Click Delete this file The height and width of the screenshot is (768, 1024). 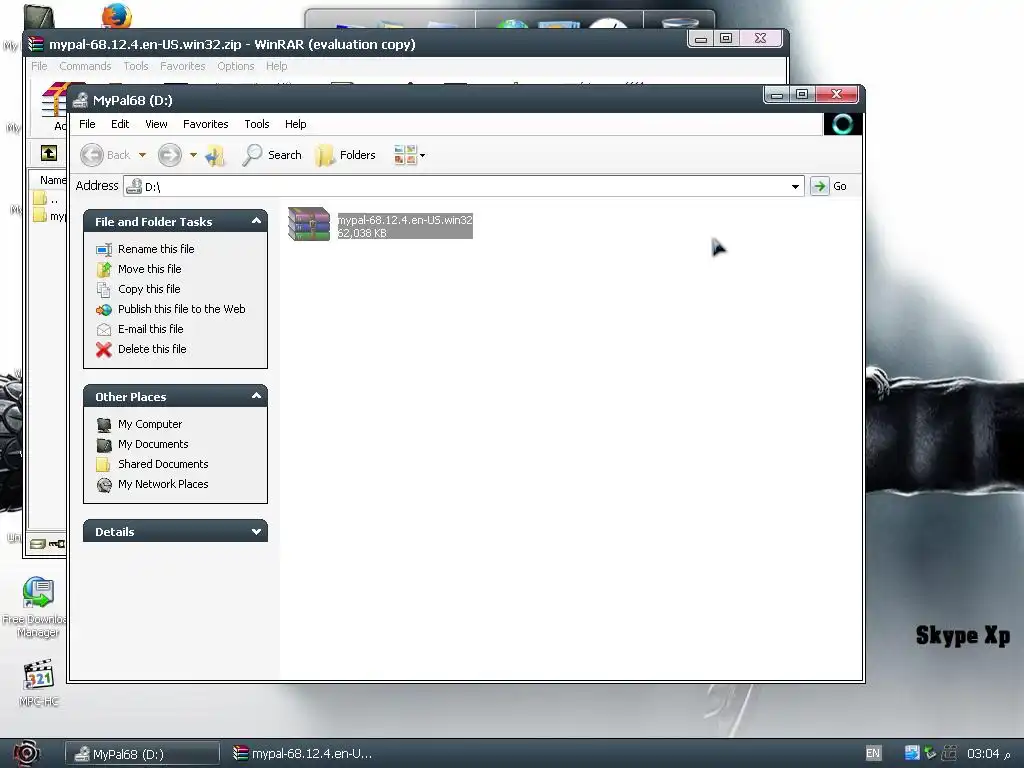pos(152,349)
